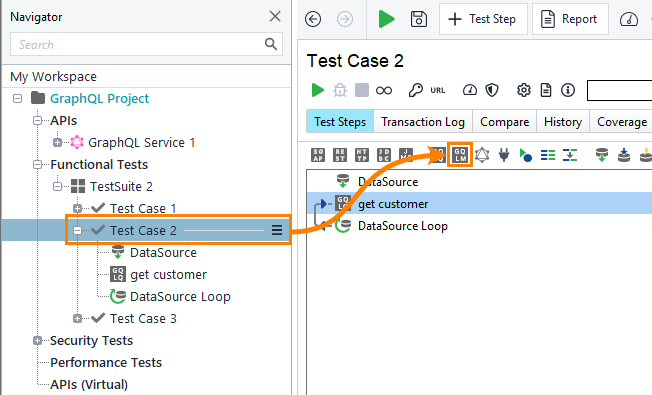This screenshot has width=652, height=395.
Task: Click the URL endpoint icon
Action: (437, 90)
